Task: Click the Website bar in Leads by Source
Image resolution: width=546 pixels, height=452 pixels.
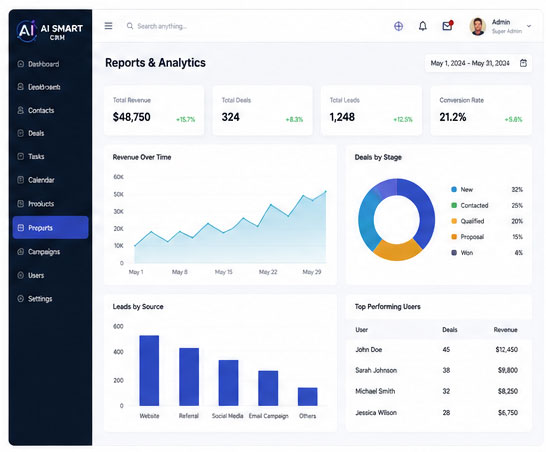Action: click(x=149, y=371)
